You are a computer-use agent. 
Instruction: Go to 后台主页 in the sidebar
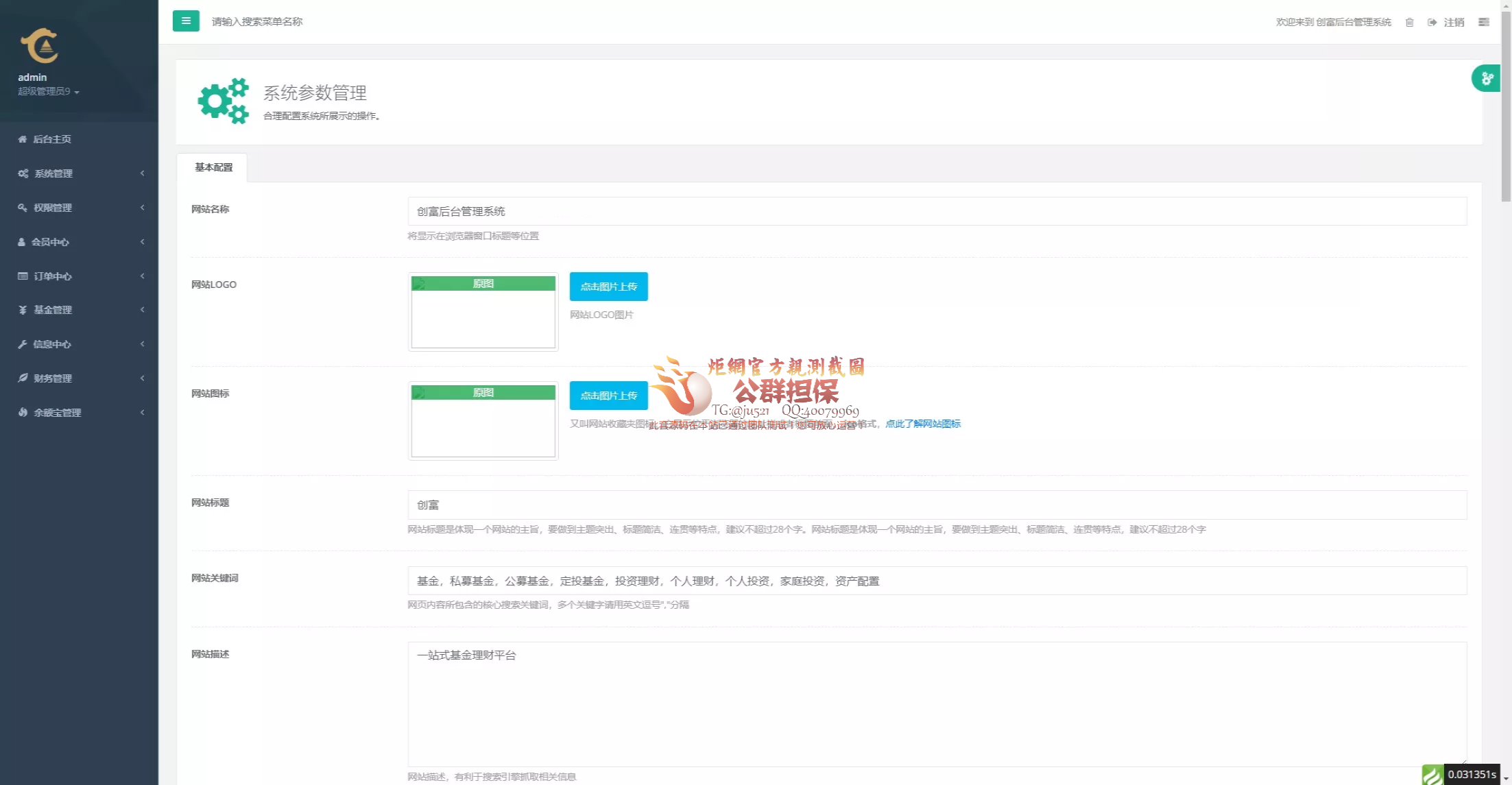coord(51,139)
